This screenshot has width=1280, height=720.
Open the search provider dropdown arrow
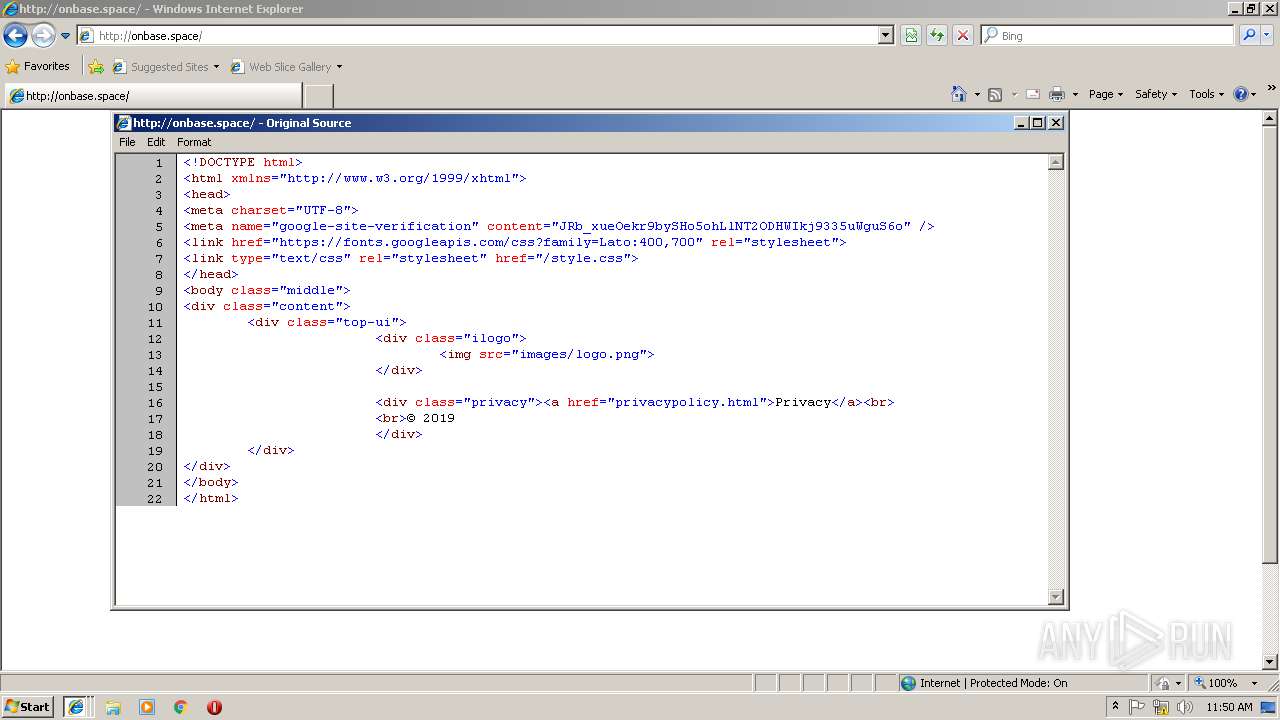1268,36
